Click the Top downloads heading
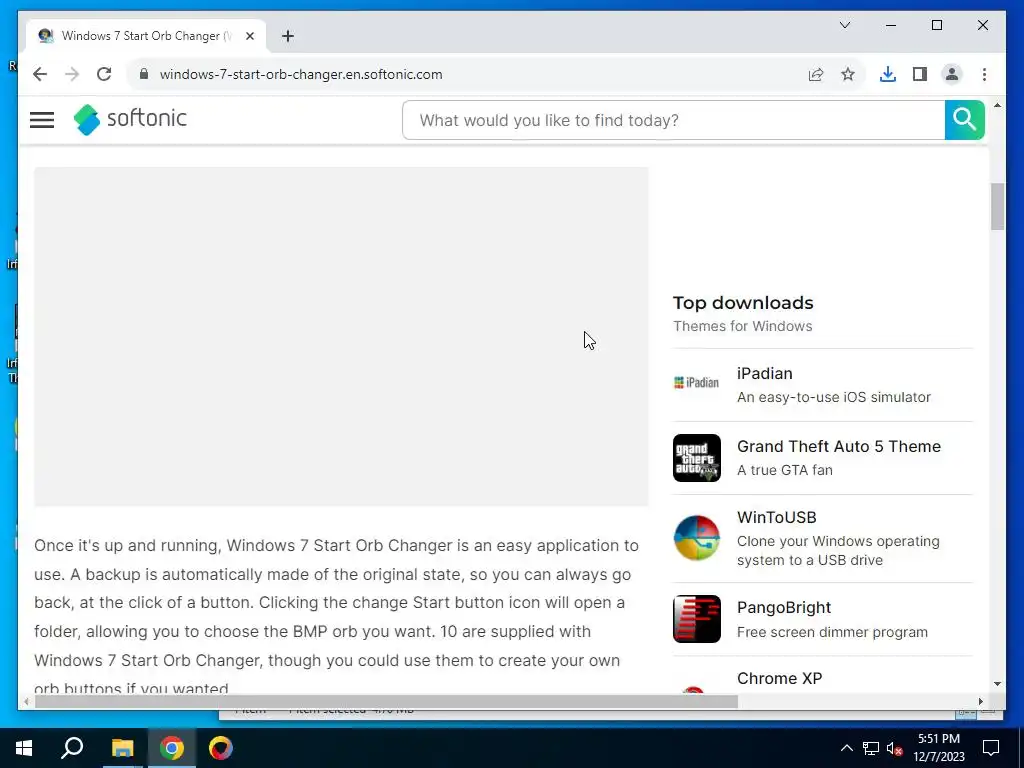The width and height of the screenshot is (1024, 768). click(743, 303)
